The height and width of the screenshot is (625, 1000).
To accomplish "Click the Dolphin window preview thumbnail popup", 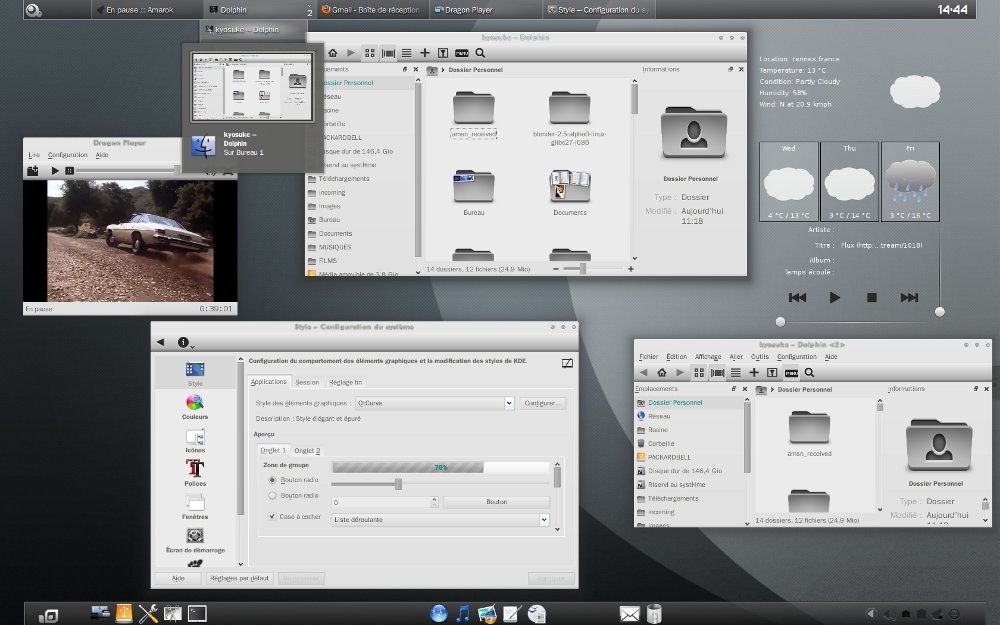I will (x=253, y=87).
